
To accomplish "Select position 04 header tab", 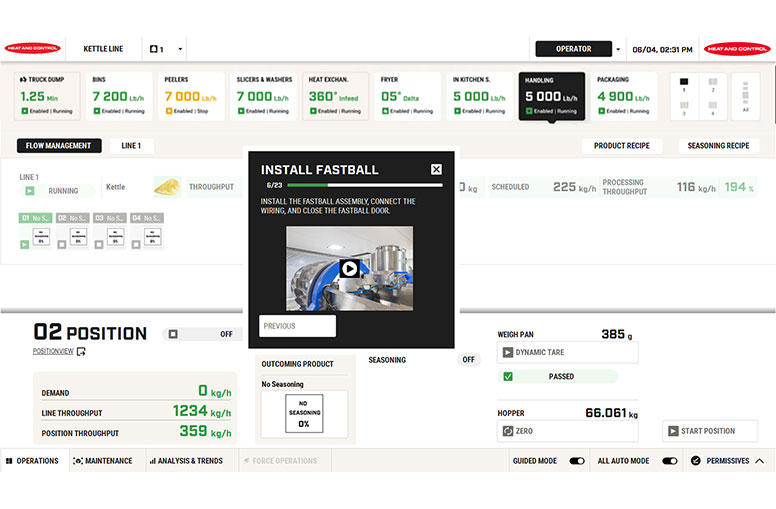I will [147, 218].
